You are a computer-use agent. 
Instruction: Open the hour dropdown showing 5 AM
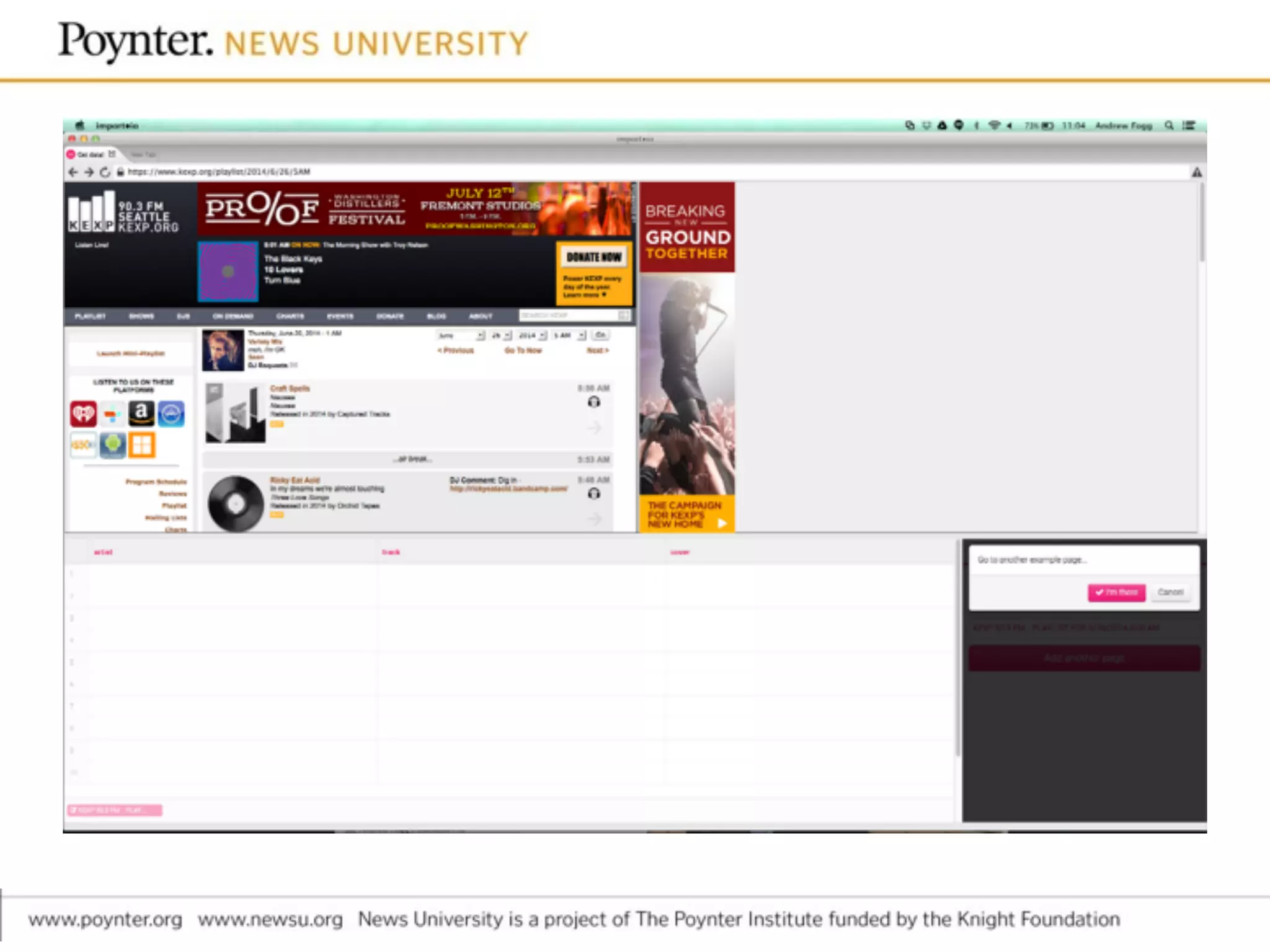(x=569, y=335)
